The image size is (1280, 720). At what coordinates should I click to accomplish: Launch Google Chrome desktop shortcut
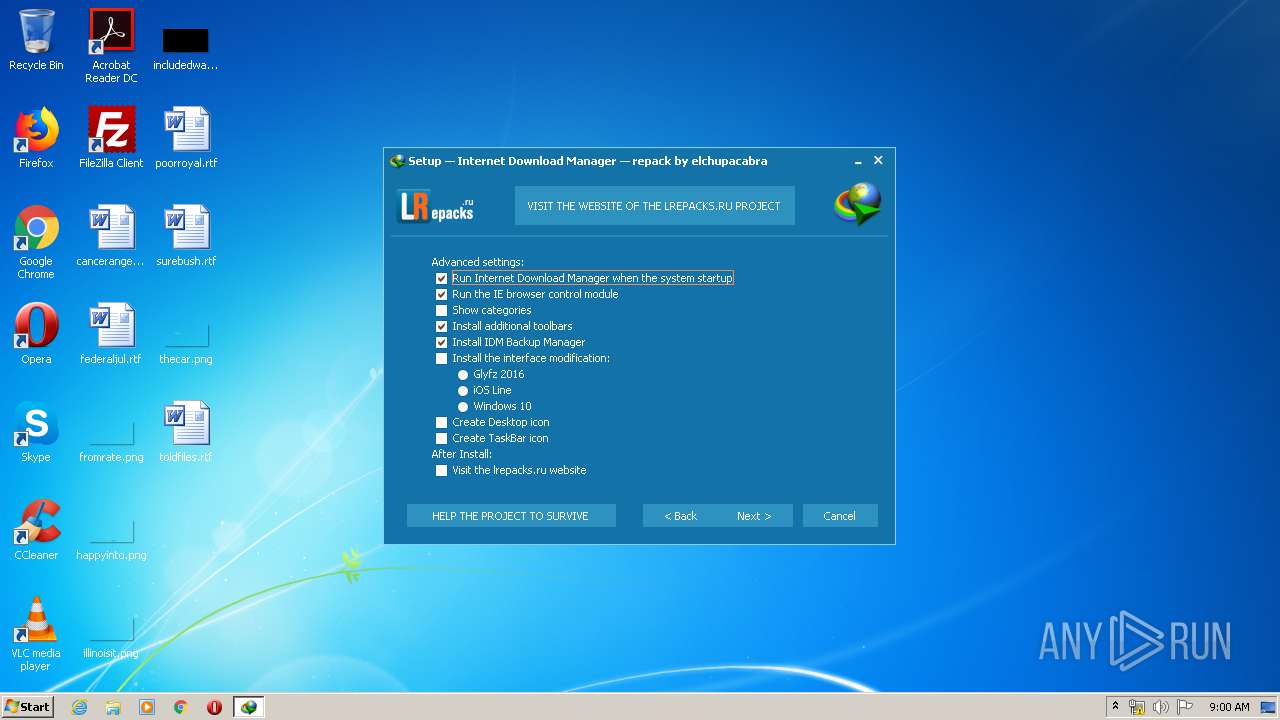coord(36,242)
